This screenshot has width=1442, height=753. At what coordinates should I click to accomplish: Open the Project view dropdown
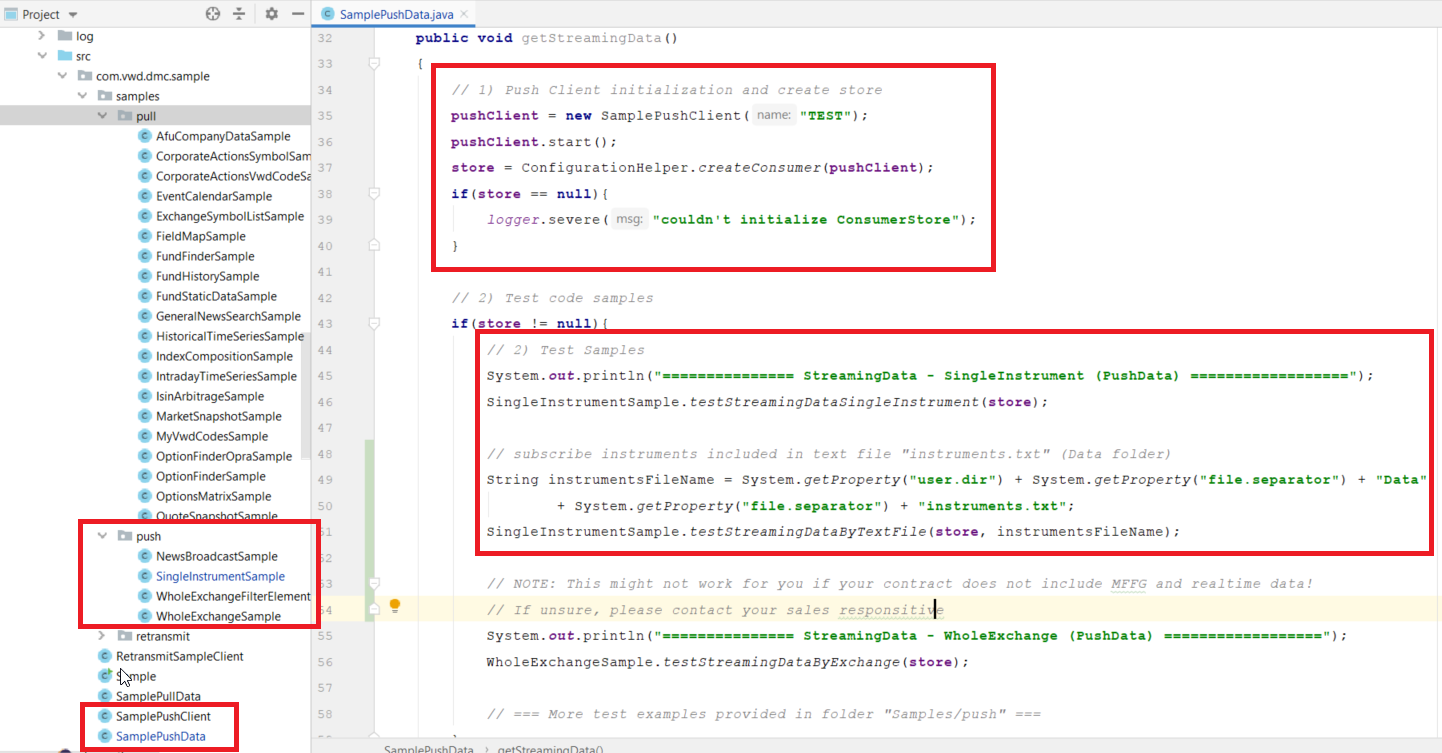[x=74, y=15]
